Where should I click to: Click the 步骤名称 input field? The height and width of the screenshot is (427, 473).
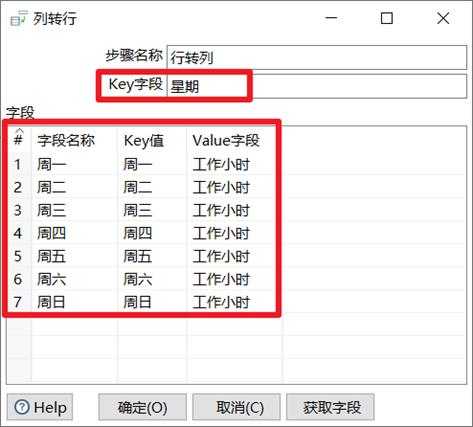coord(316,57)
